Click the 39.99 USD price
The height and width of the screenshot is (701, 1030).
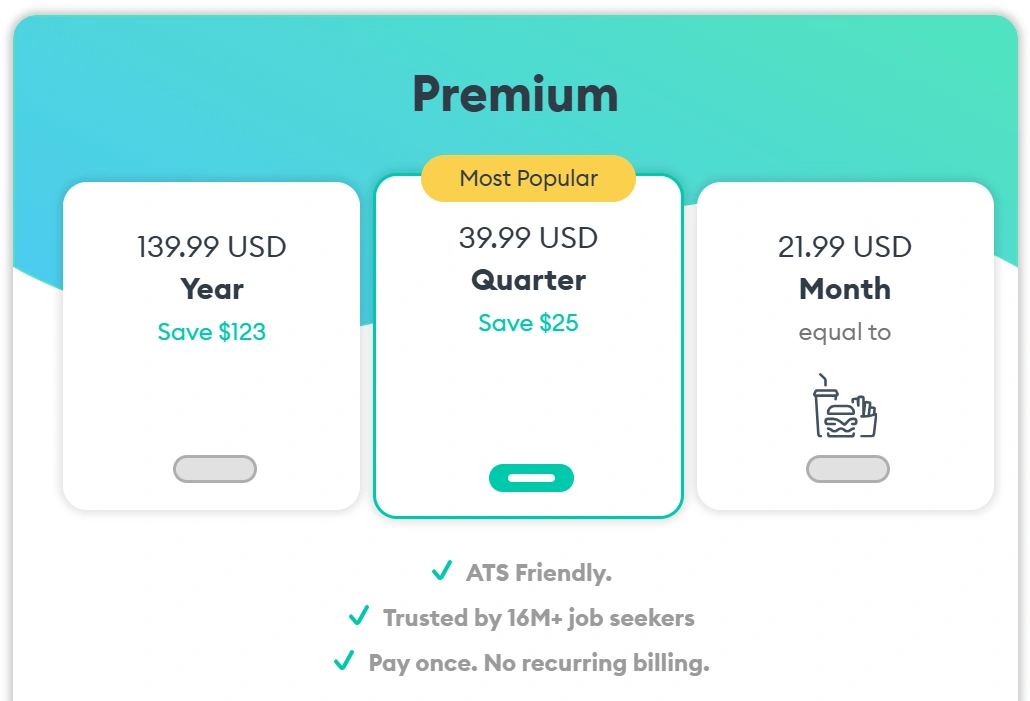point(528,238)
